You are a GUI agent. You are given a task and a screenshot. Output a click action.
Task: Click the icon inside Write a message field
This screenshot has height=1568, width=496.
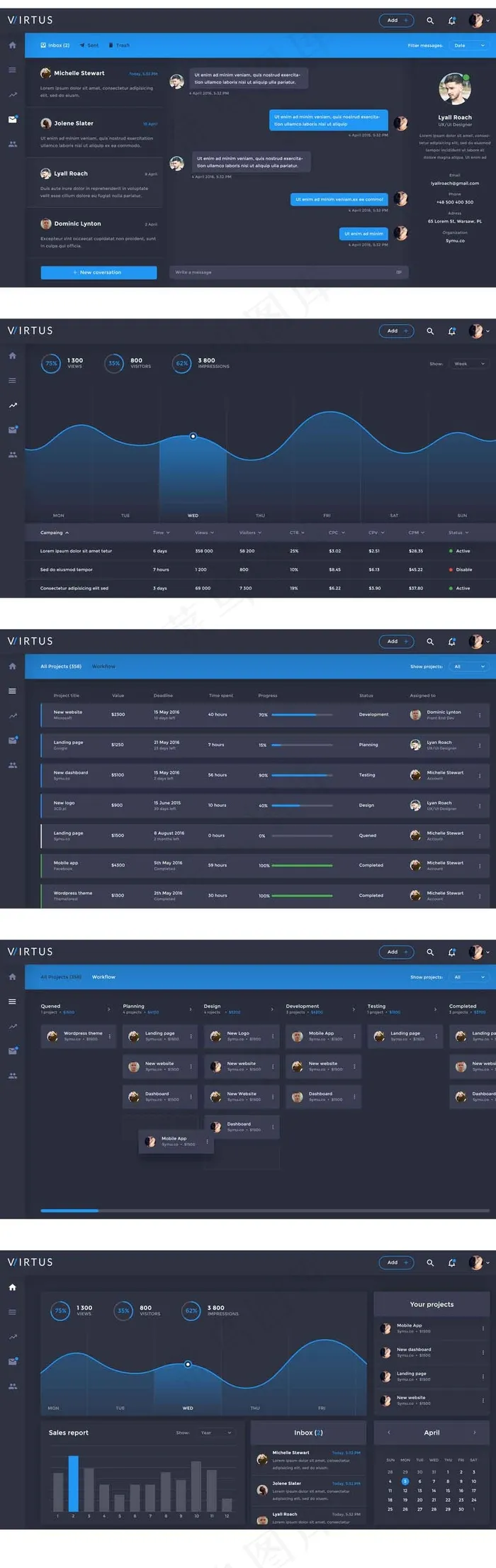(399, 272)
